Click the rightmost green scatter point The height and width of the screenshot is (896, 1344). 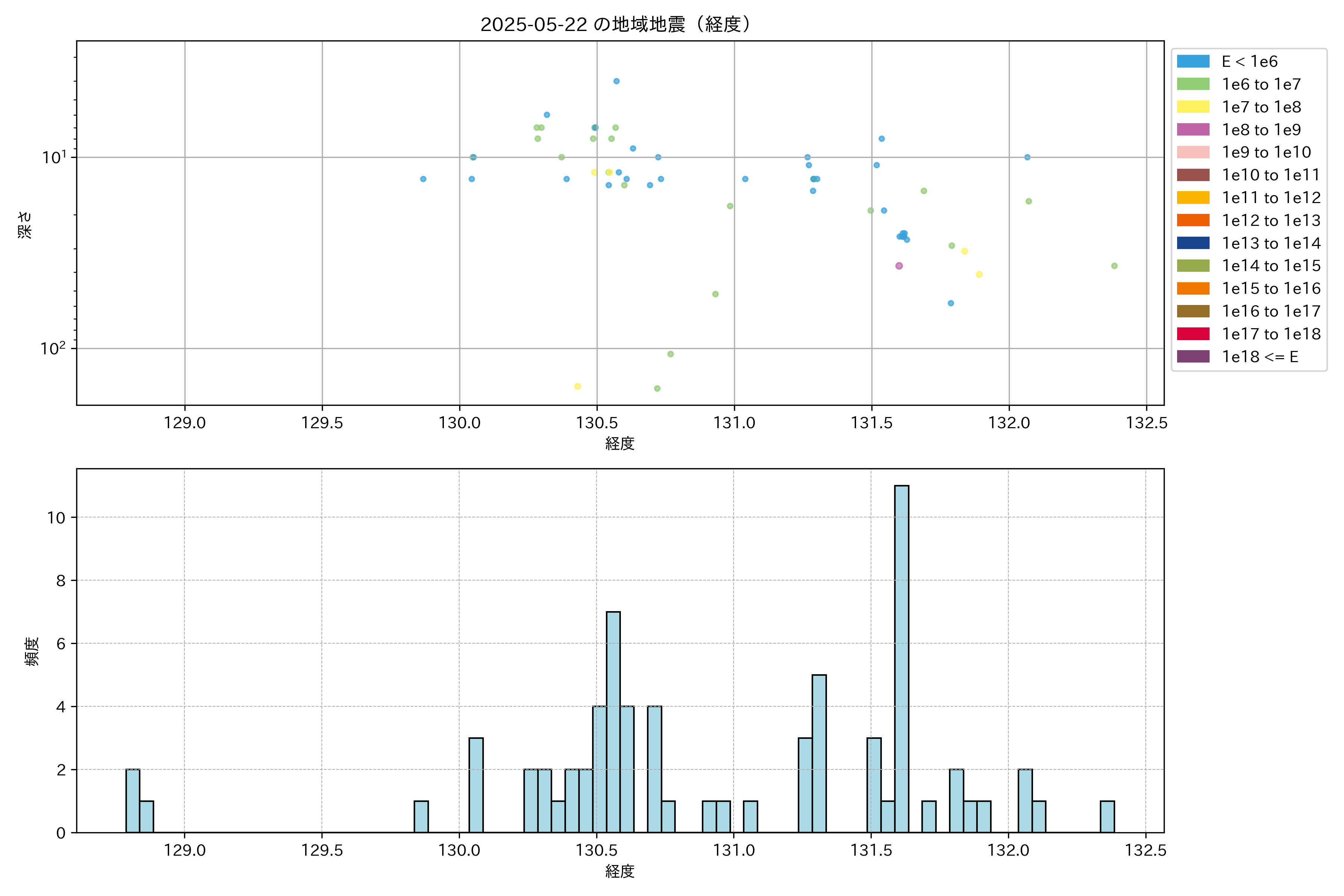coord(1114,266)
